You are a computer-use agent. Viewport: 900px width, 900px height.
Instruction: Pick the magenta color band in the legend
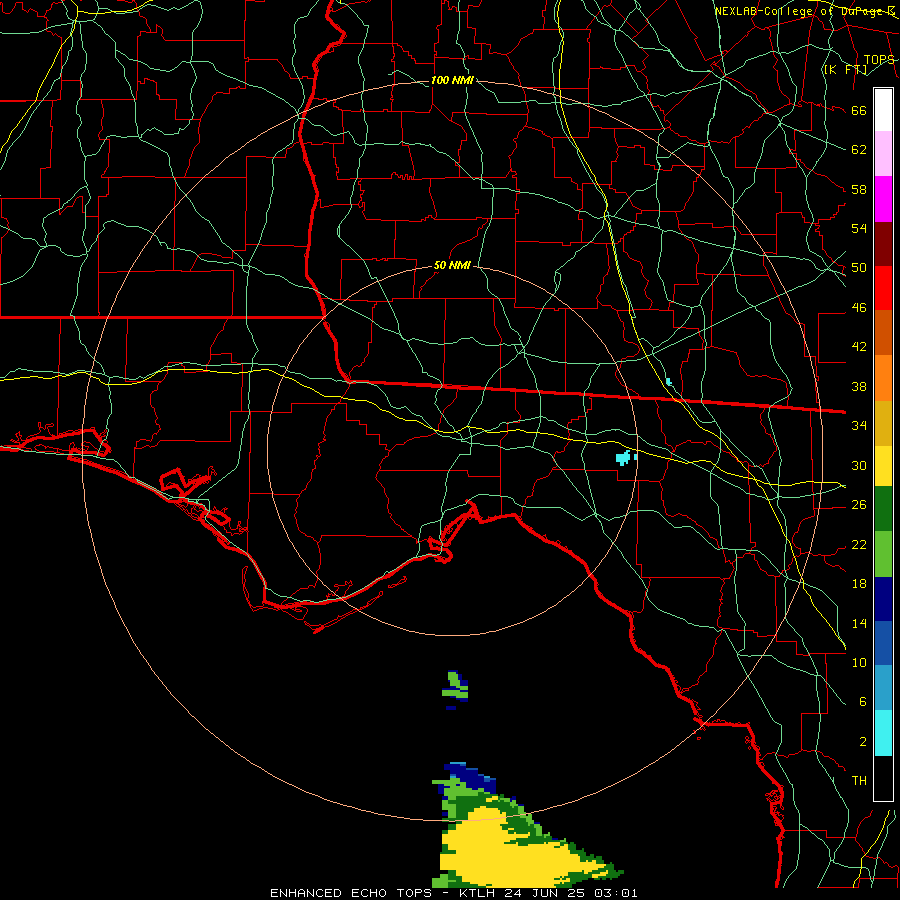click(883, 199)
